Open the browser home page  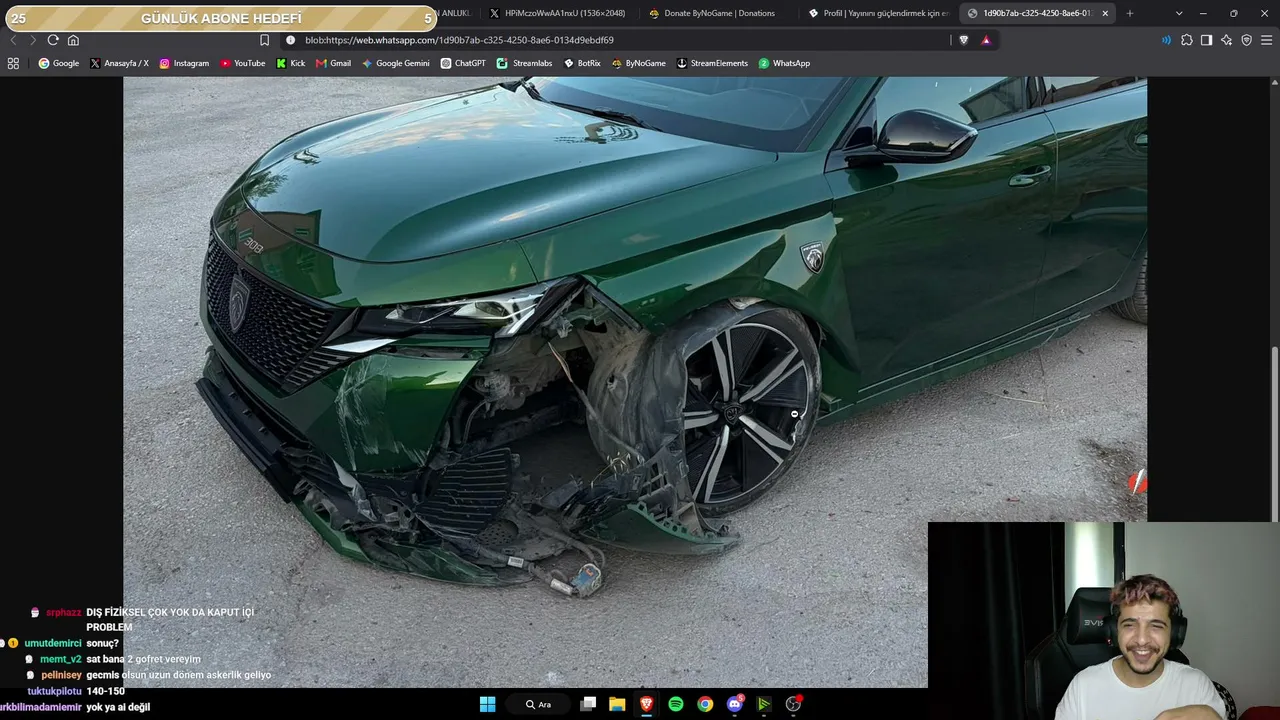click(x=73, y=40)
